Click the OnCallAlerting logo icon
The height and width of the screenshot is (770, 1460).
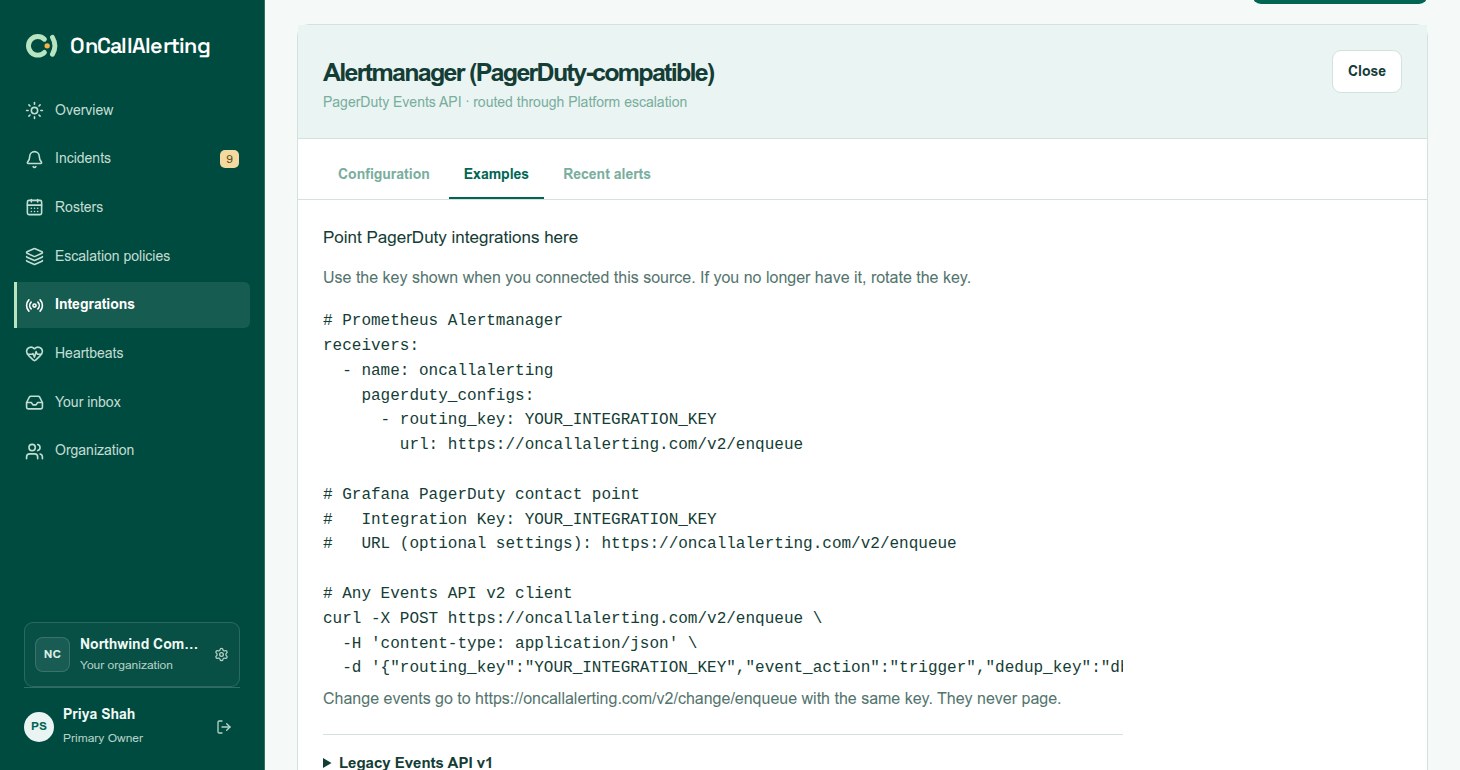(x=41, y=46)
